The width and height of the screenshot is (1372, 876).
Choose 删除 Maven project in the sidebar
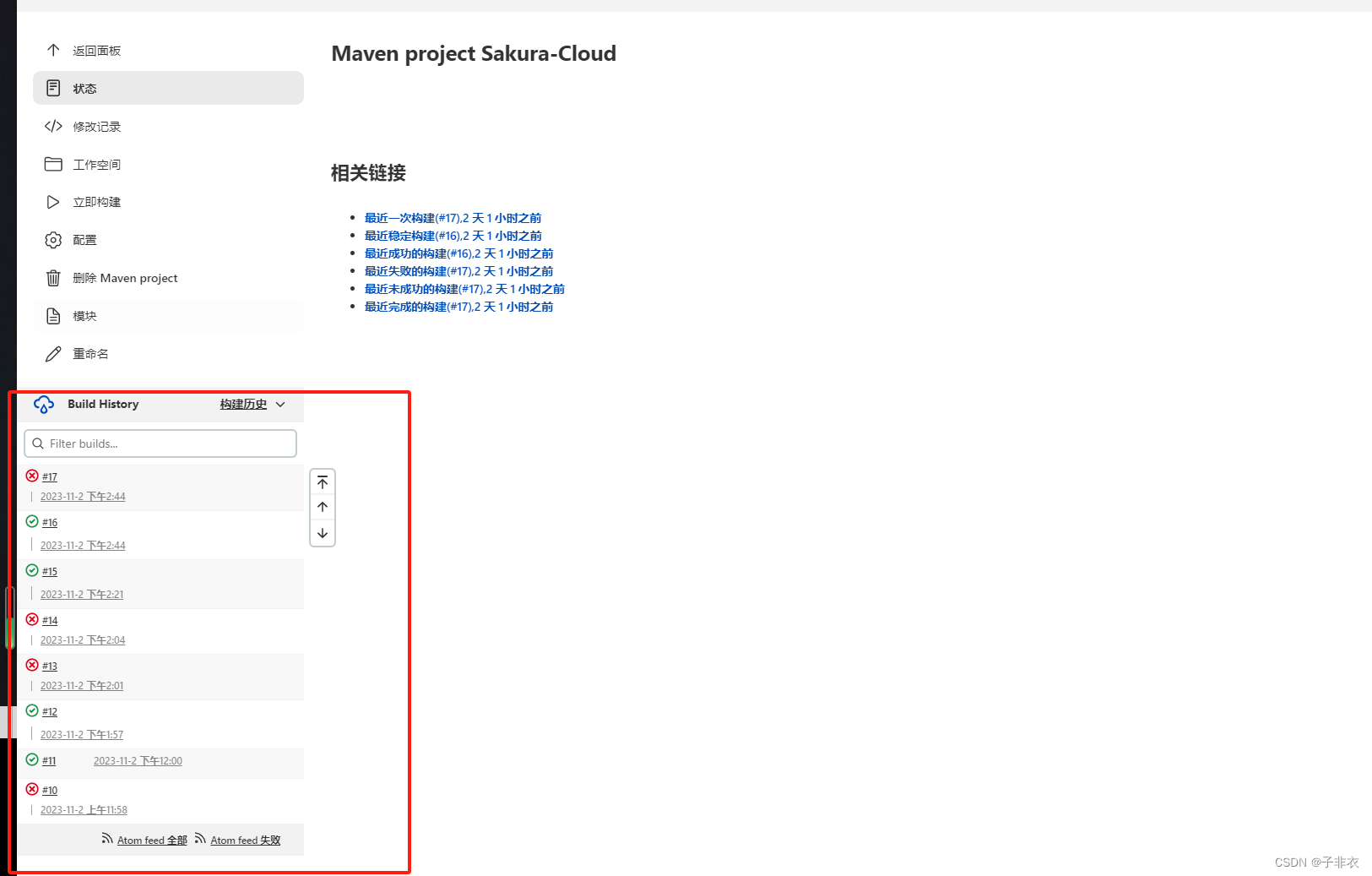tap(168, 278)
